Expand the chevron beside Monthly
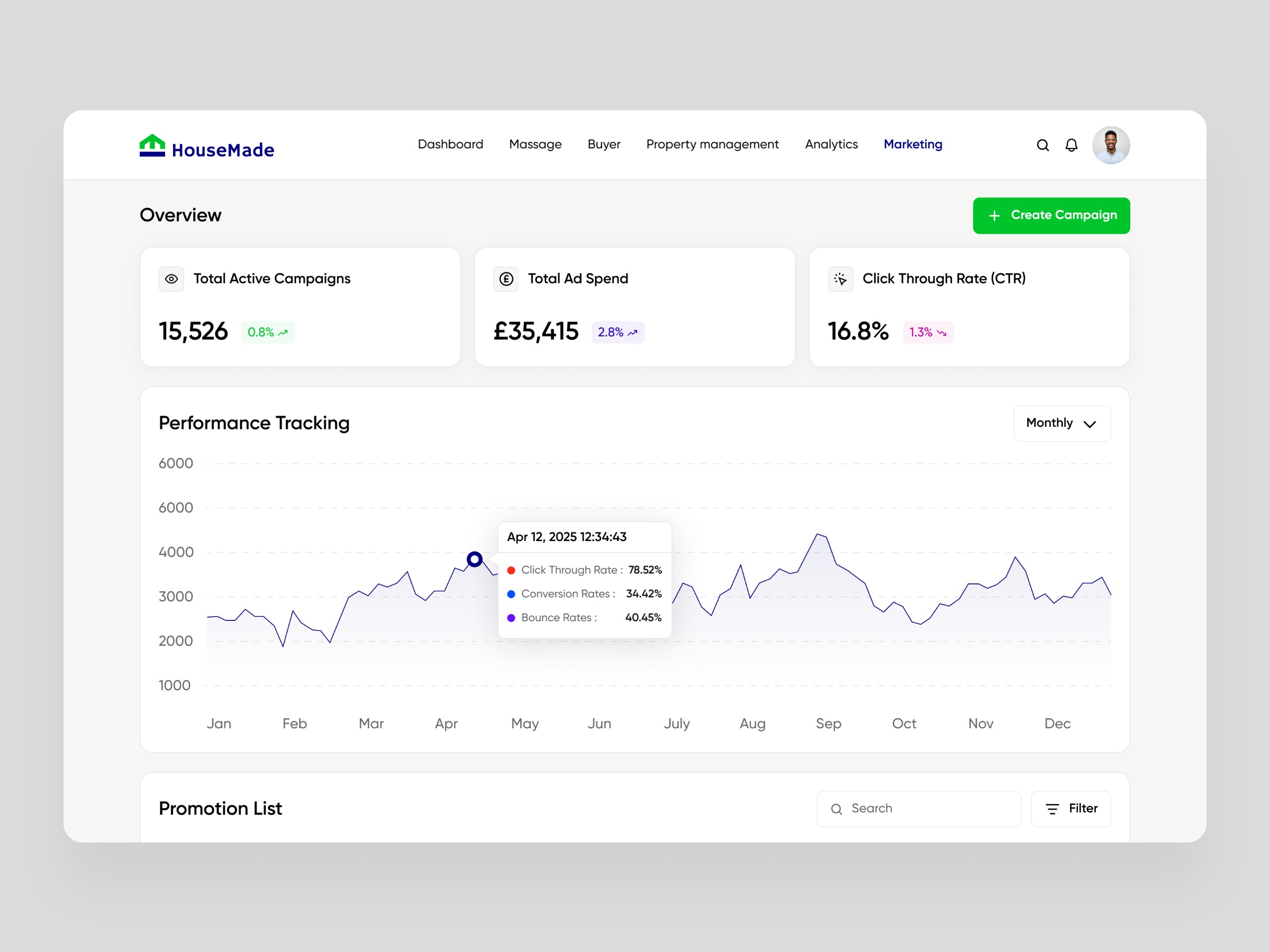 (x=1090, y=425)
